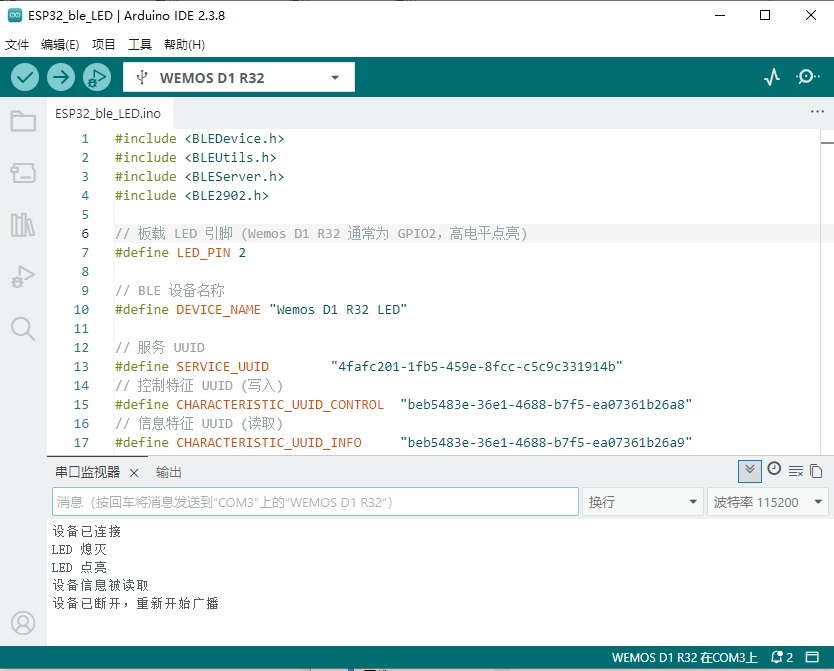Toggle timestamp clock icon in serial monitor

[x=774, y=469]
